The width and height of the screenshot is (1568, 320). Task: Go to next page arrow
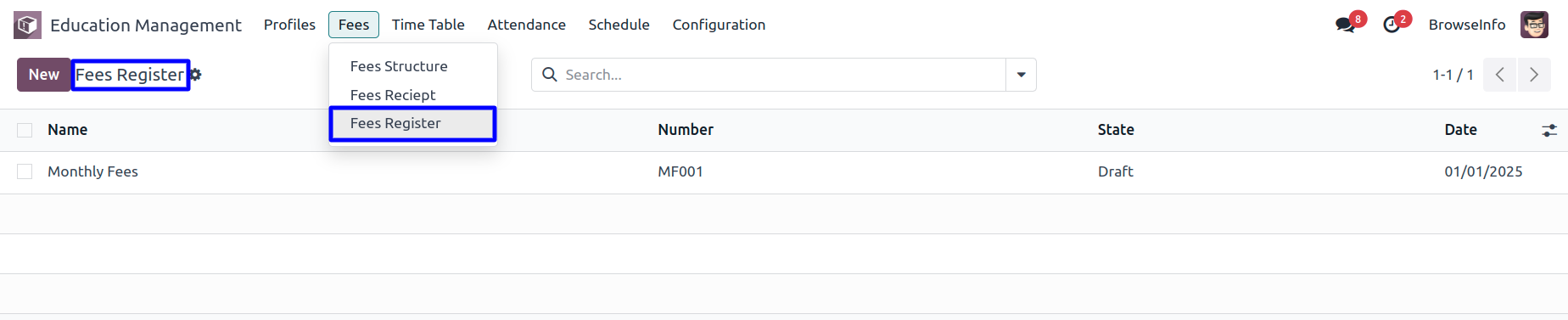click(1534, 75)
